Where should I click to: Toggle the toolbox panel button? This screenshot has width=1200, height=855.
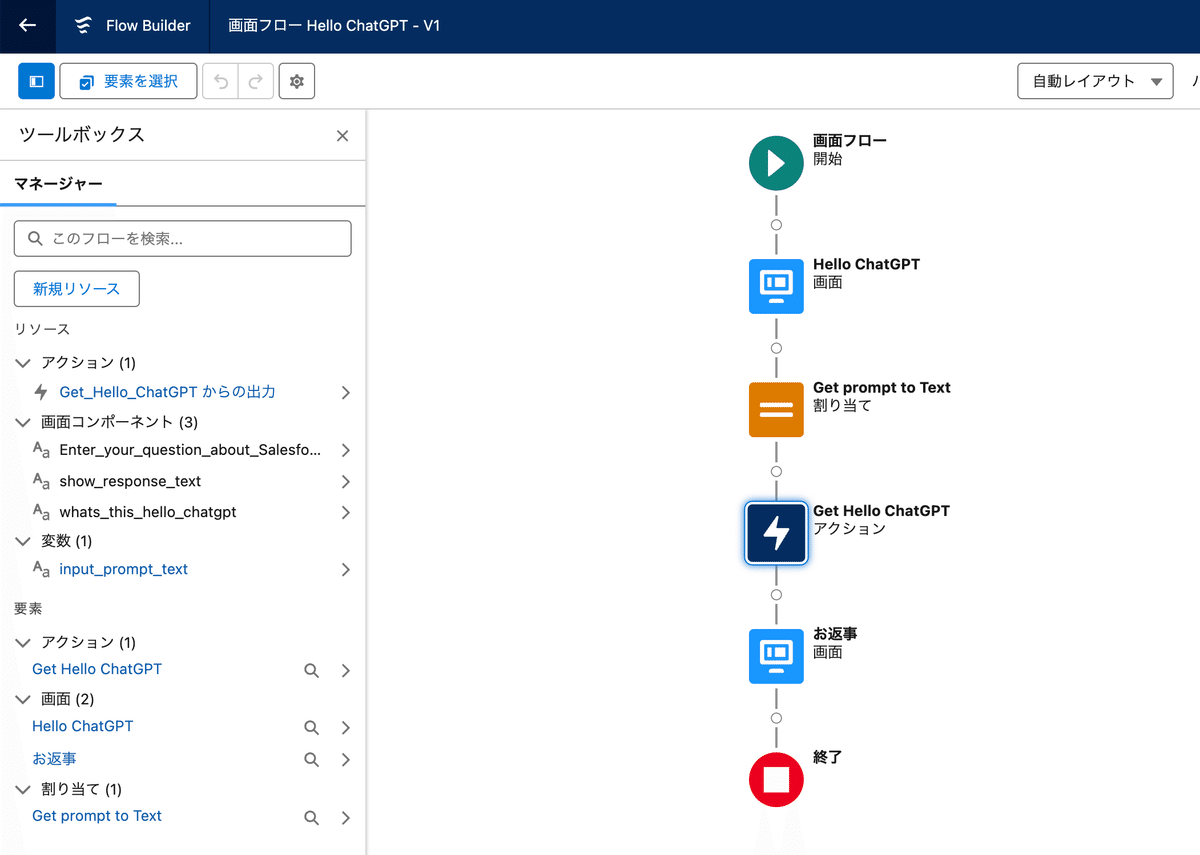36,81
